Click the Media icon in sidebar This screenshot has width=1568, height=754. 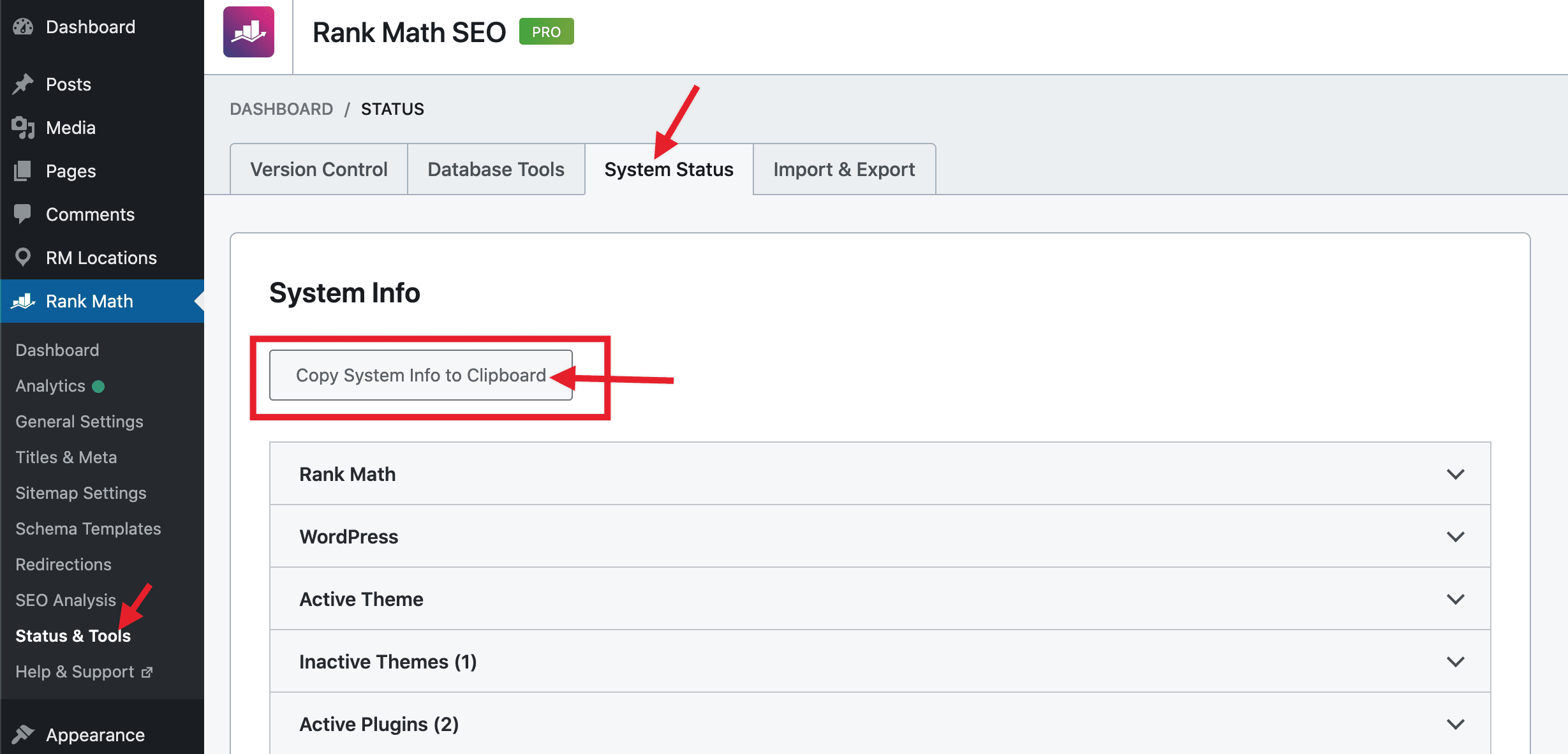tap(23, 128)
